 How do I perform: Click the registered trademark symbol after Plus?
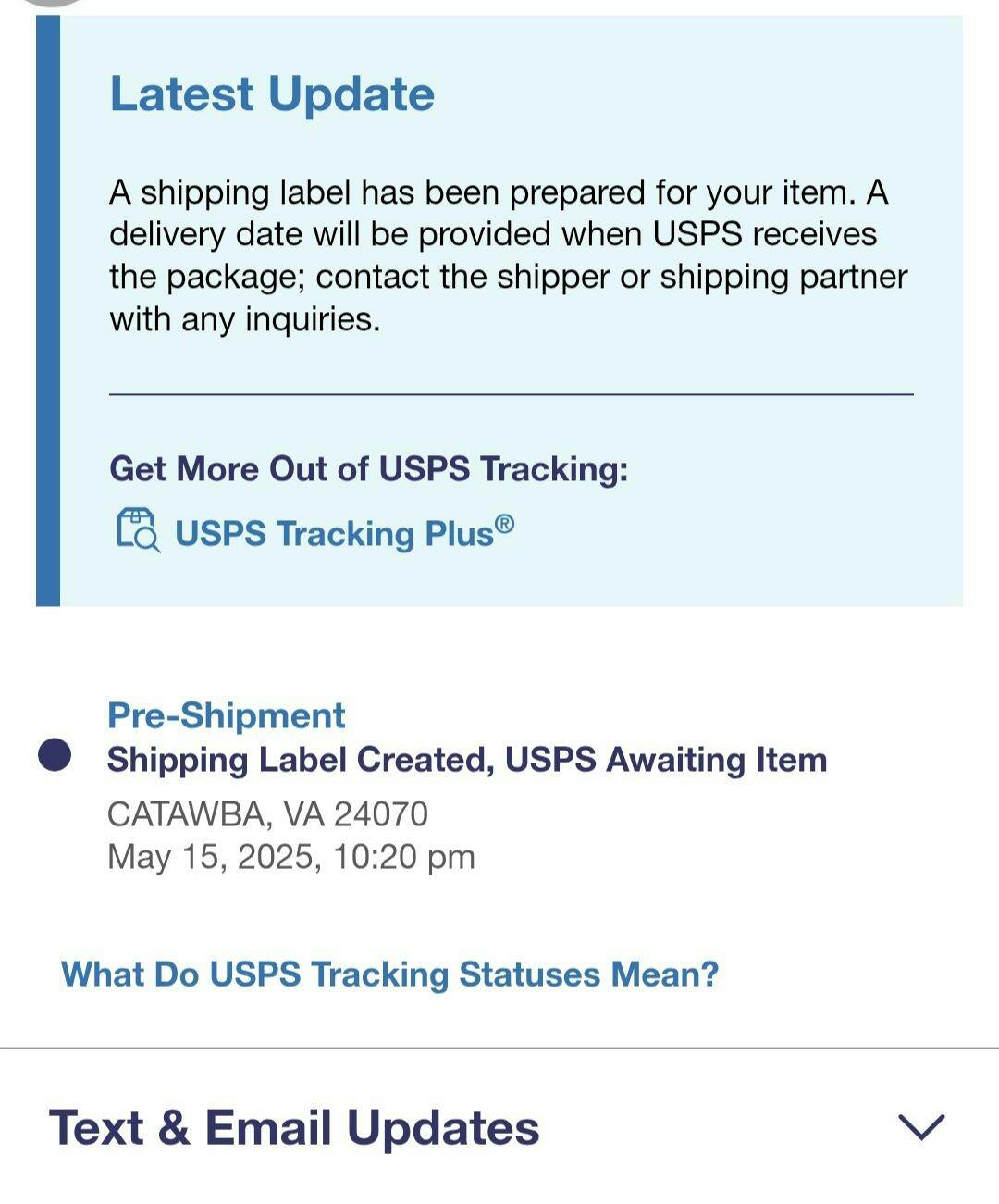click(504, 525)
